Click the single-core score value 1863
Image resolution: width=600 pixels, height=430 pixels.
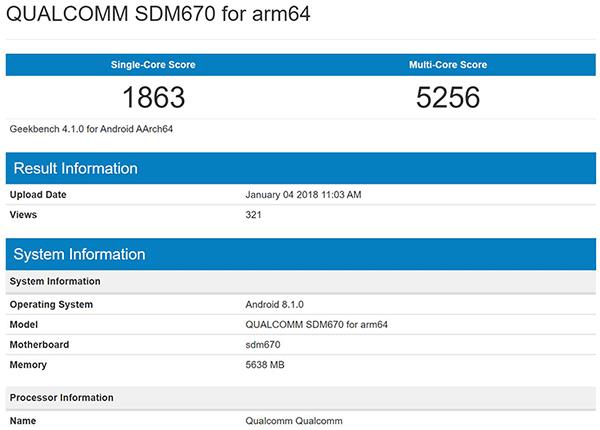click(153, 98)
